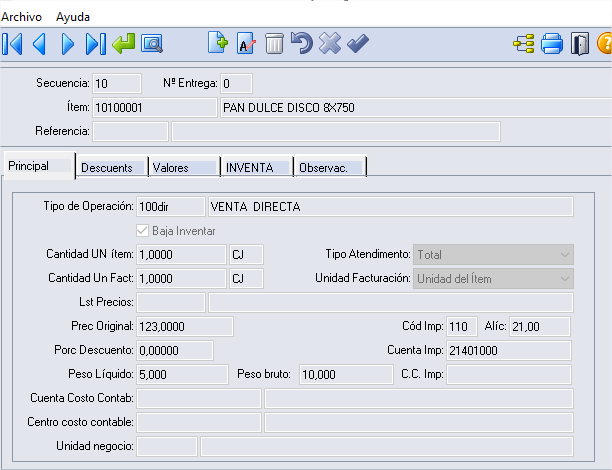Click the Cuenta Costo Contab description field
Image resolution: width=612 pixels, height=470 pixels.
(419, 399)
